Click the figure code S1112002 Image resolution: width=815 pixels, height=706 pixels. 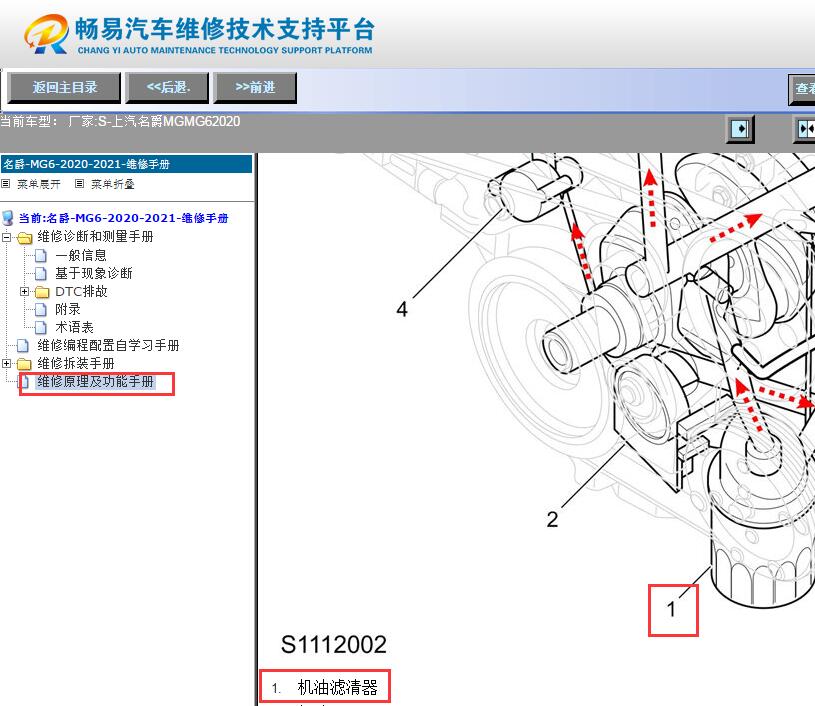point(334,645)
